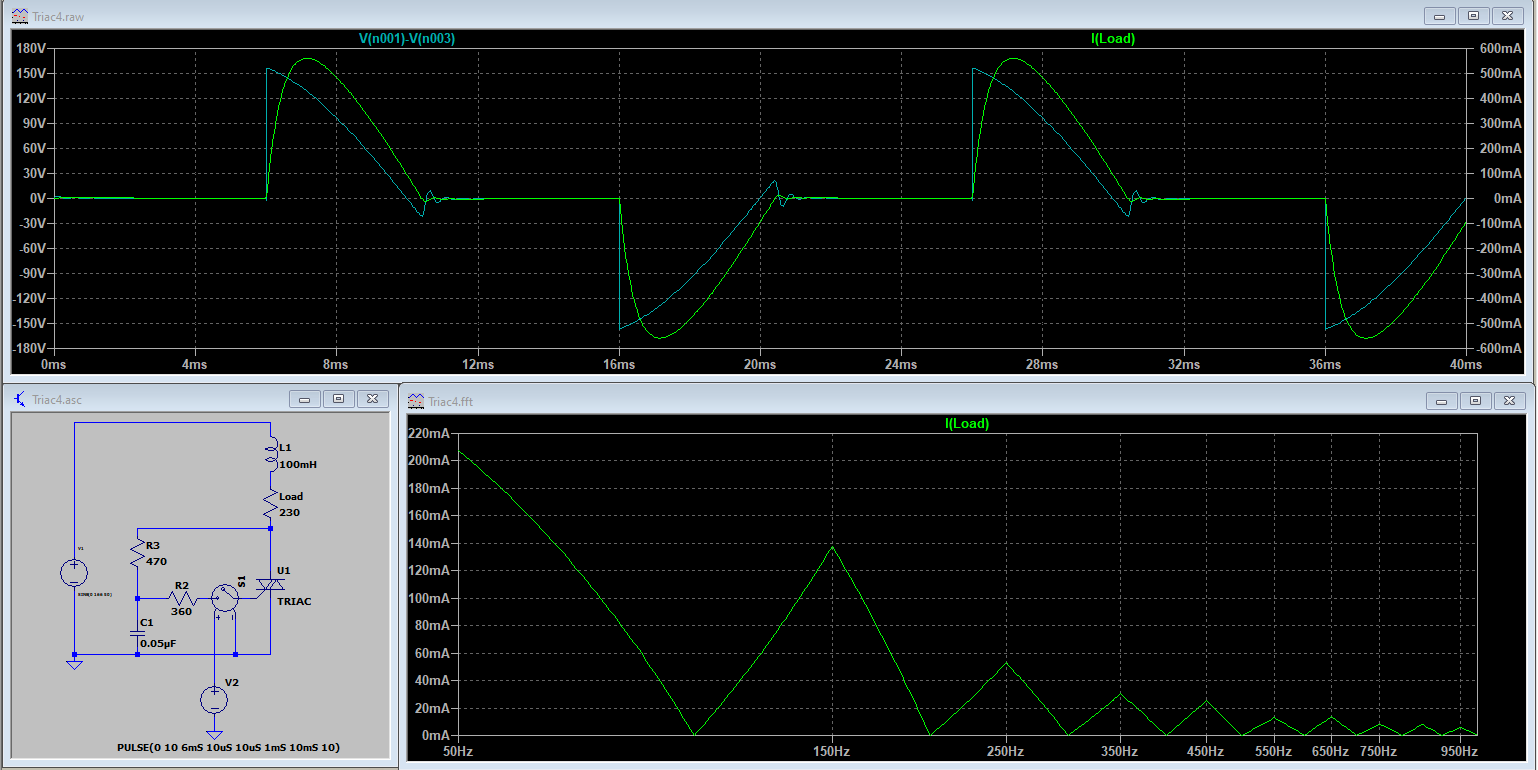The width and height of the screenshot is (1538, 770).
Task: Minimize the Triac4.fft window
Action: point(1442,401)
